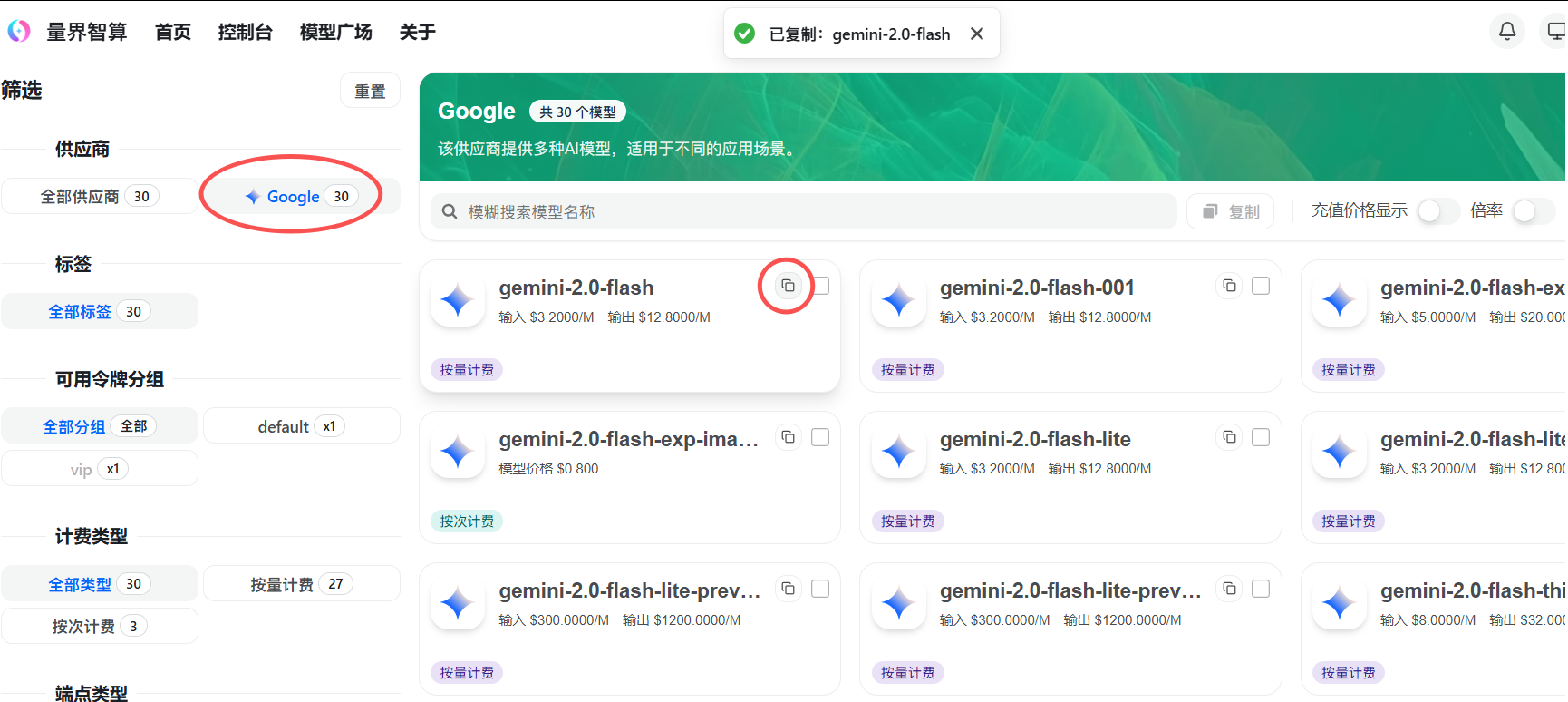
Task: Select 全部分组 token group
Action: [100, 426]
